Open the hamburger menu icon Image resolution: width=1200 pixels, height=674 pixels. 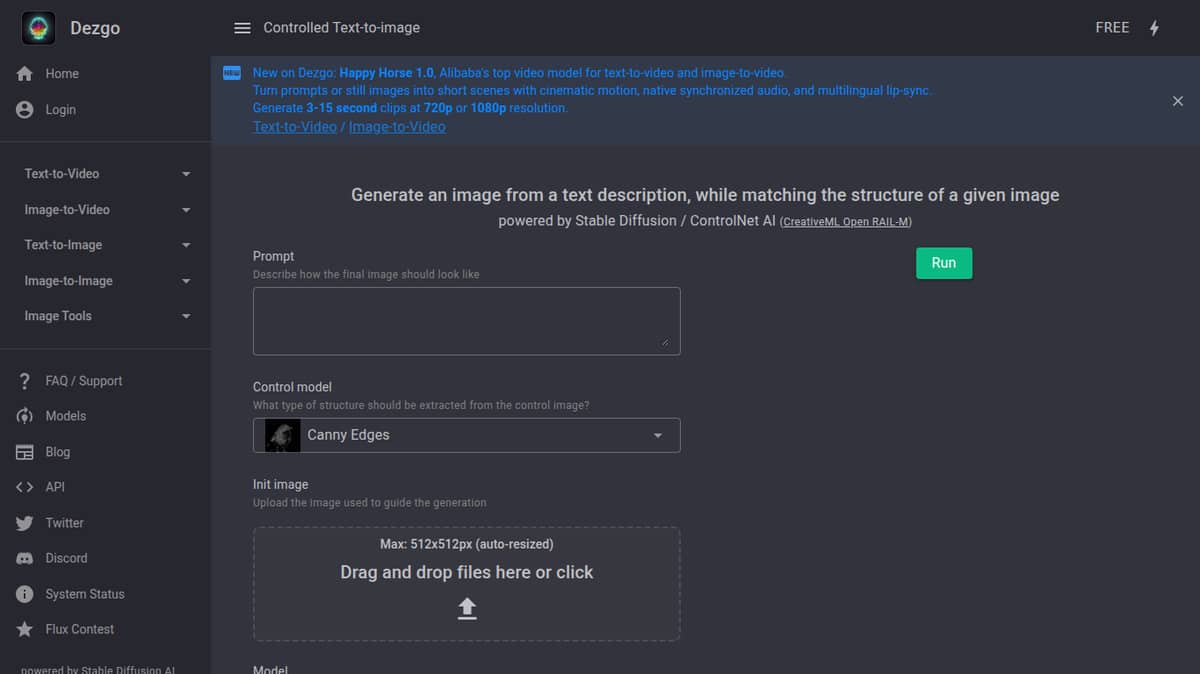pos(242,28)
